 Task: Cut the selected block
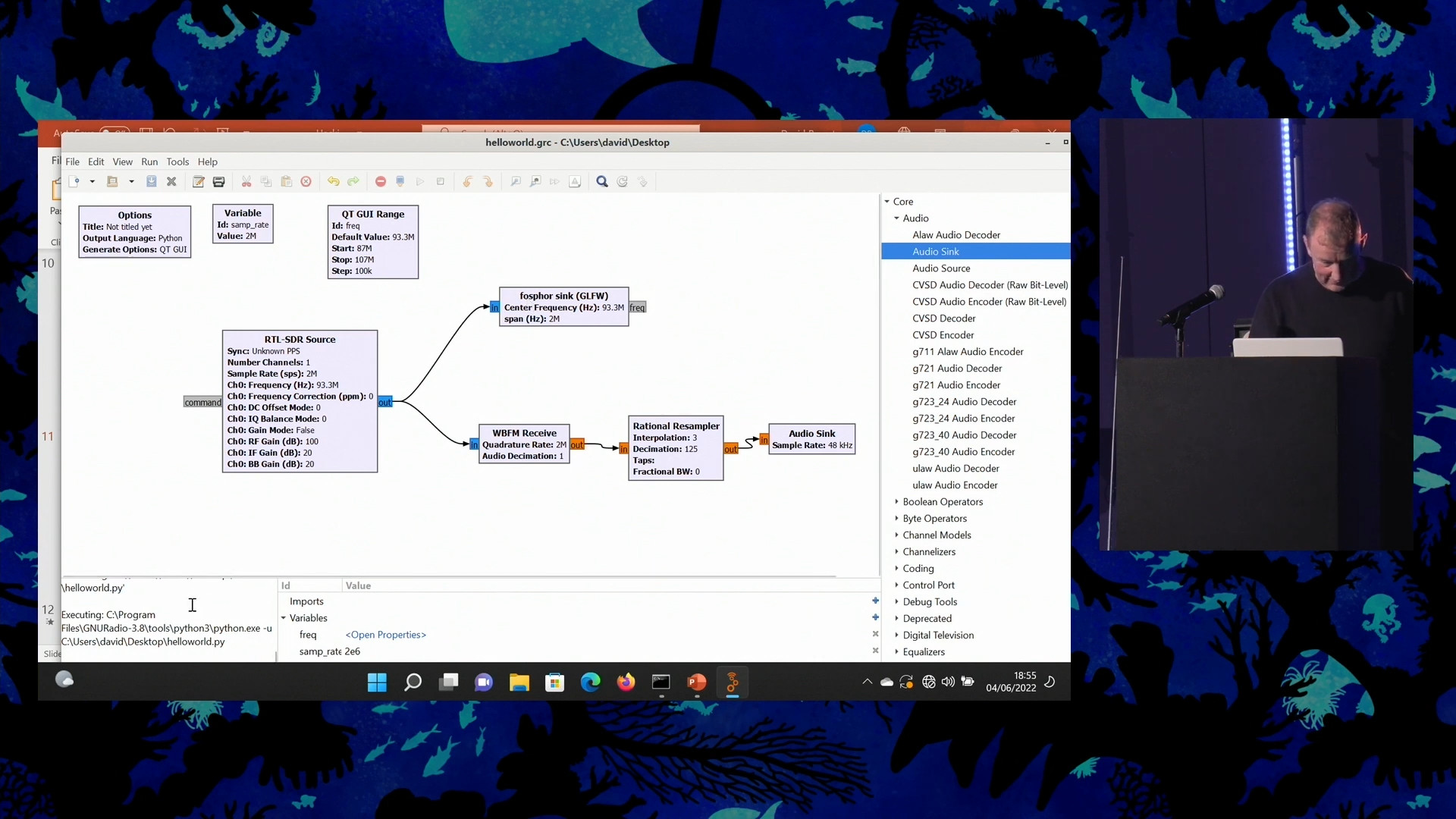coord(246,182)
